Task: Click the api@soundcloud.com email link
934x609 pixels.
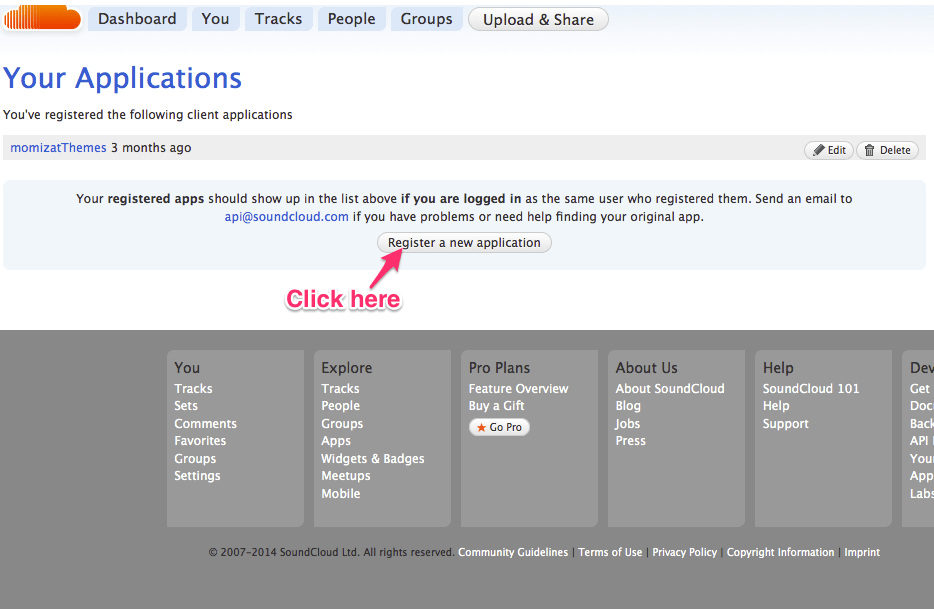Action: (x=286, y=217)
